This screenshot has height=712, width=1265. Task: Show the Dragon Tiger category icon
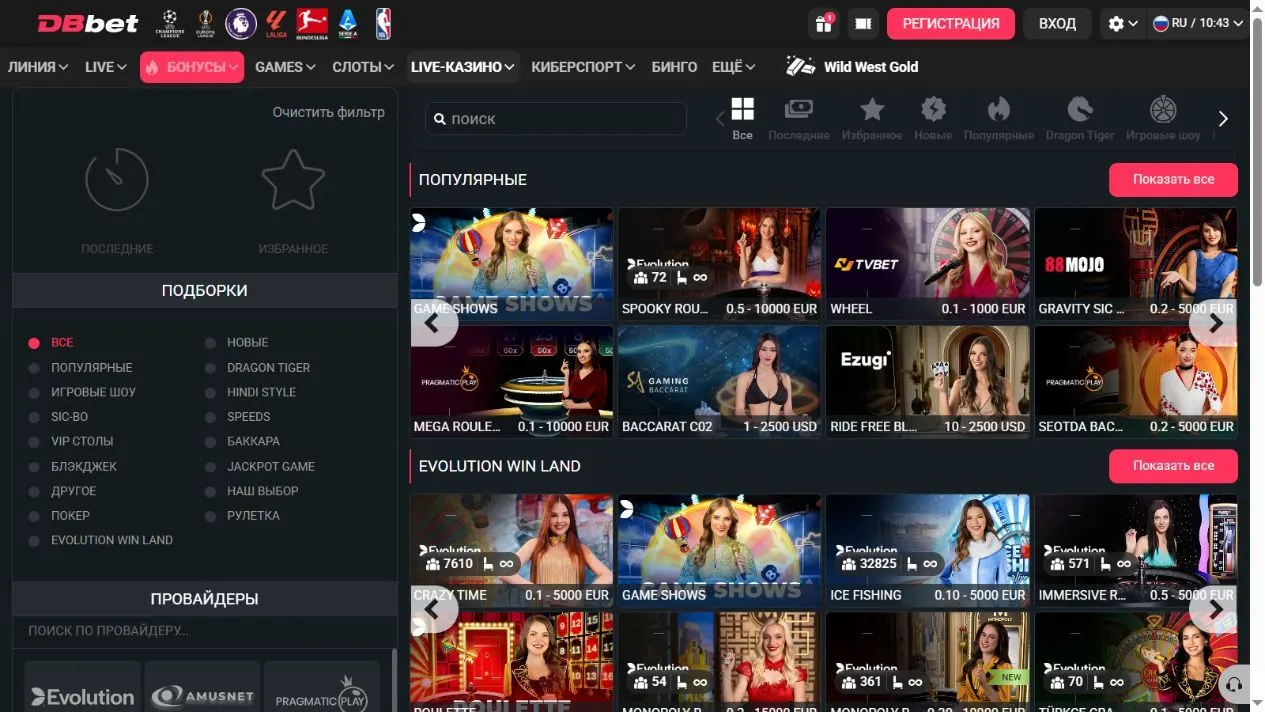point(1080,118)
